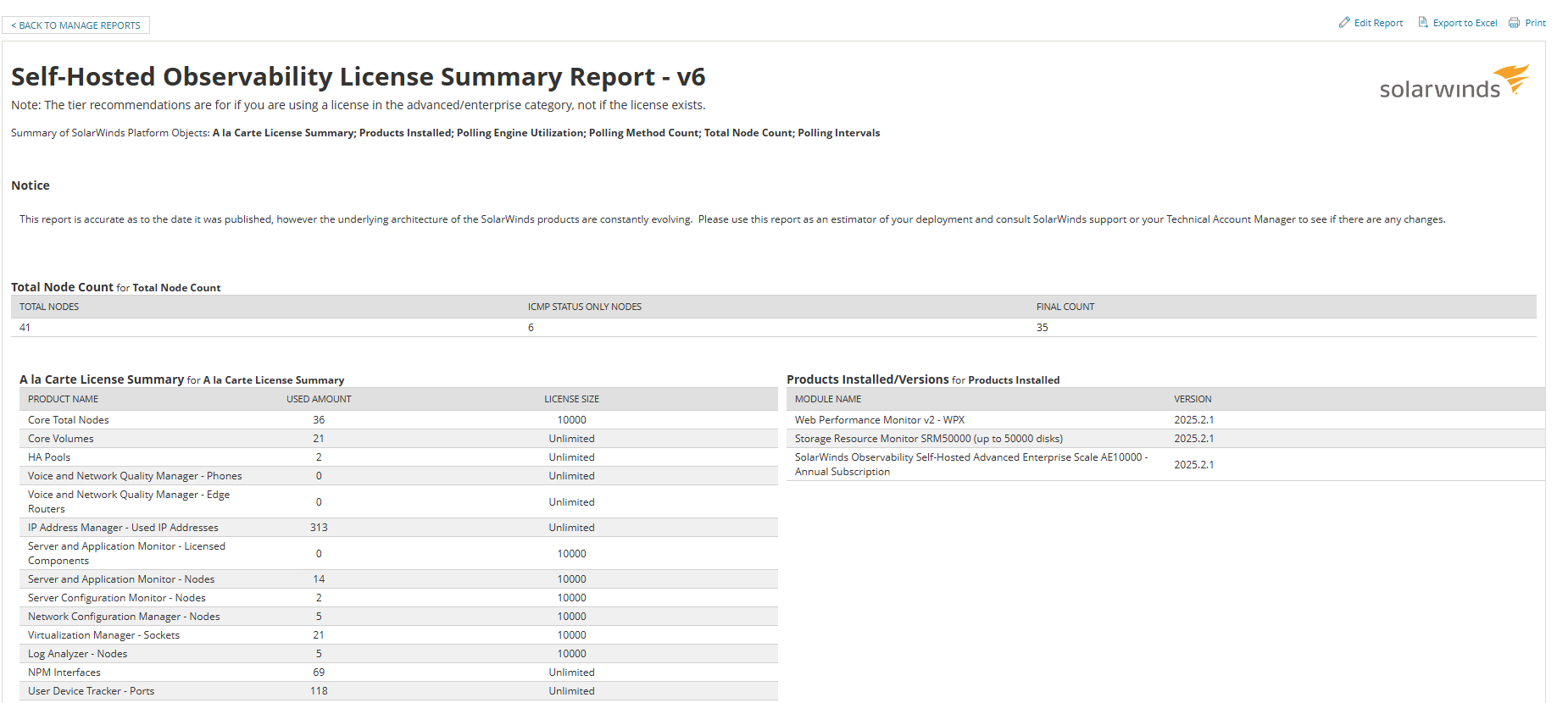Click the Export to Excel document icon
Screen dimensions: 1568x703
[1423, 22]
